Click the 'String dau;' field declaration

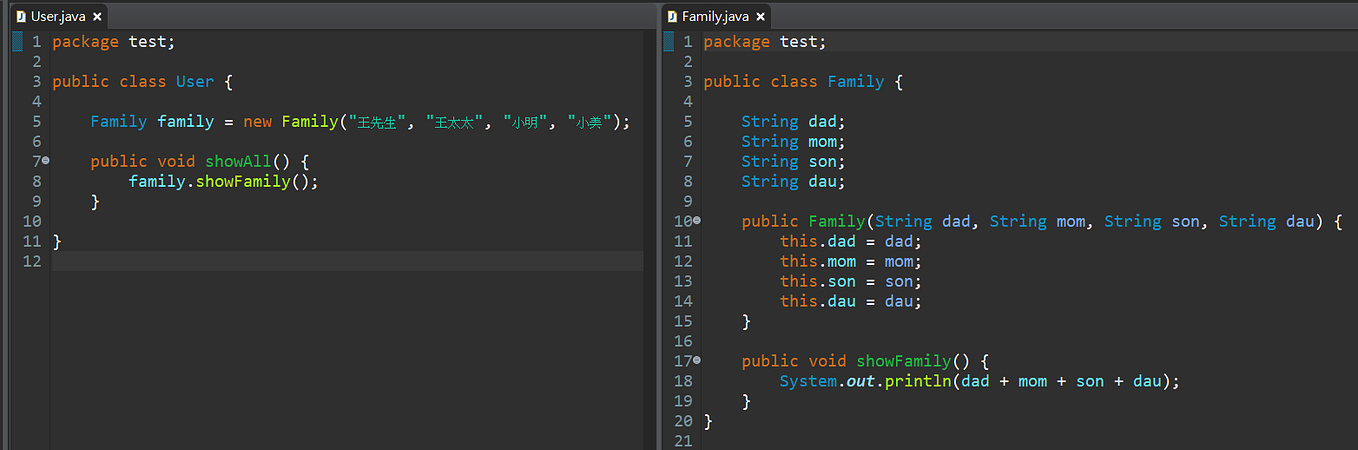tap(794, 182)
